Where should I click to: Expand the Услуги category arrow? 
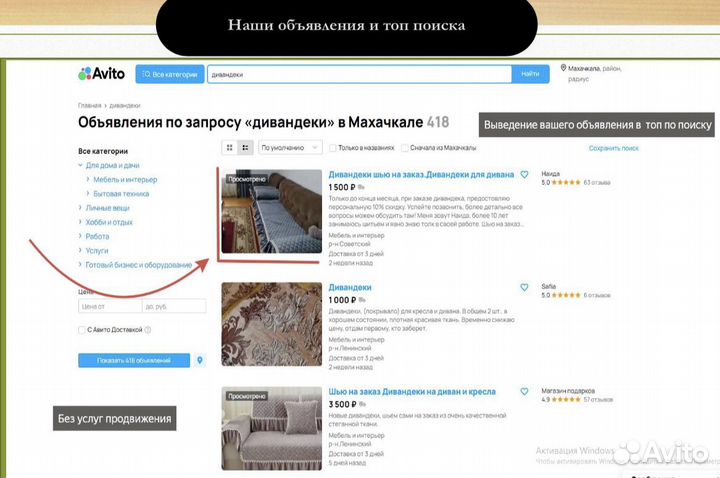pyautogui.click(x=80, y=250)
